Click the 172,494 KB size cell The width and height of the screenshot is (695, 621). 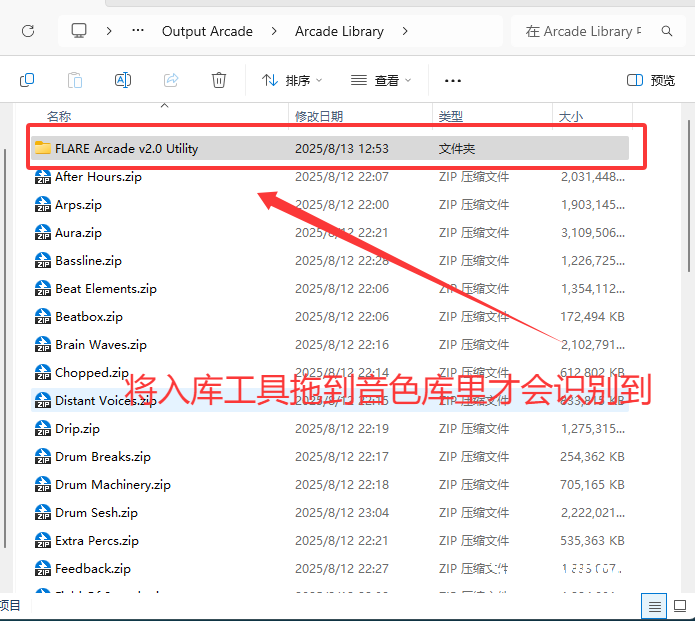click(x=592, y=316)
